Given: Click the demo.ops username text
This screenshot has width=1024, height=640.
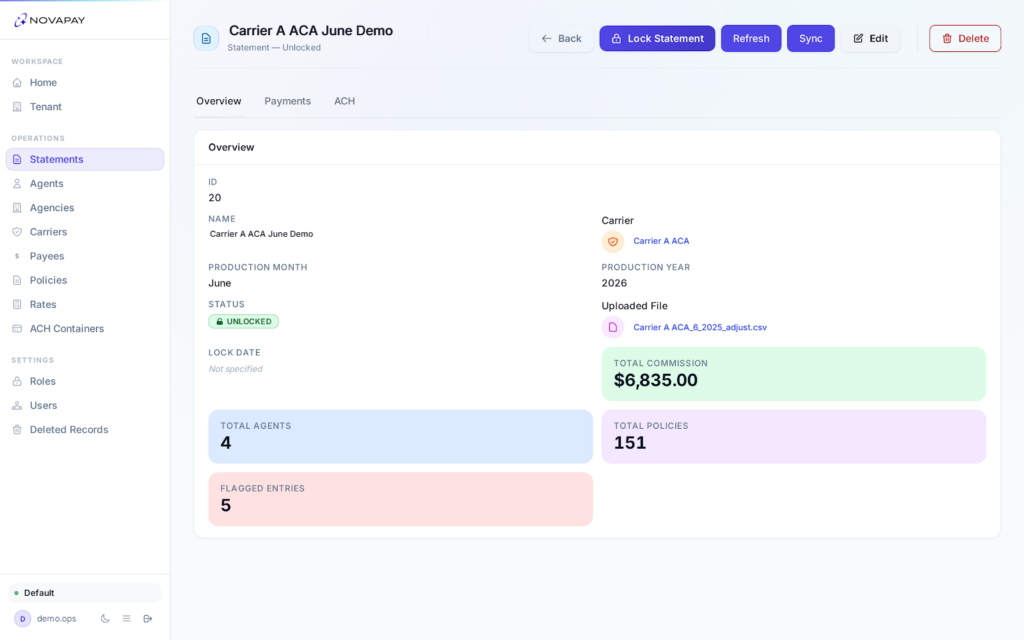Looking at the screenshot, I should click(x=56, y=618).
